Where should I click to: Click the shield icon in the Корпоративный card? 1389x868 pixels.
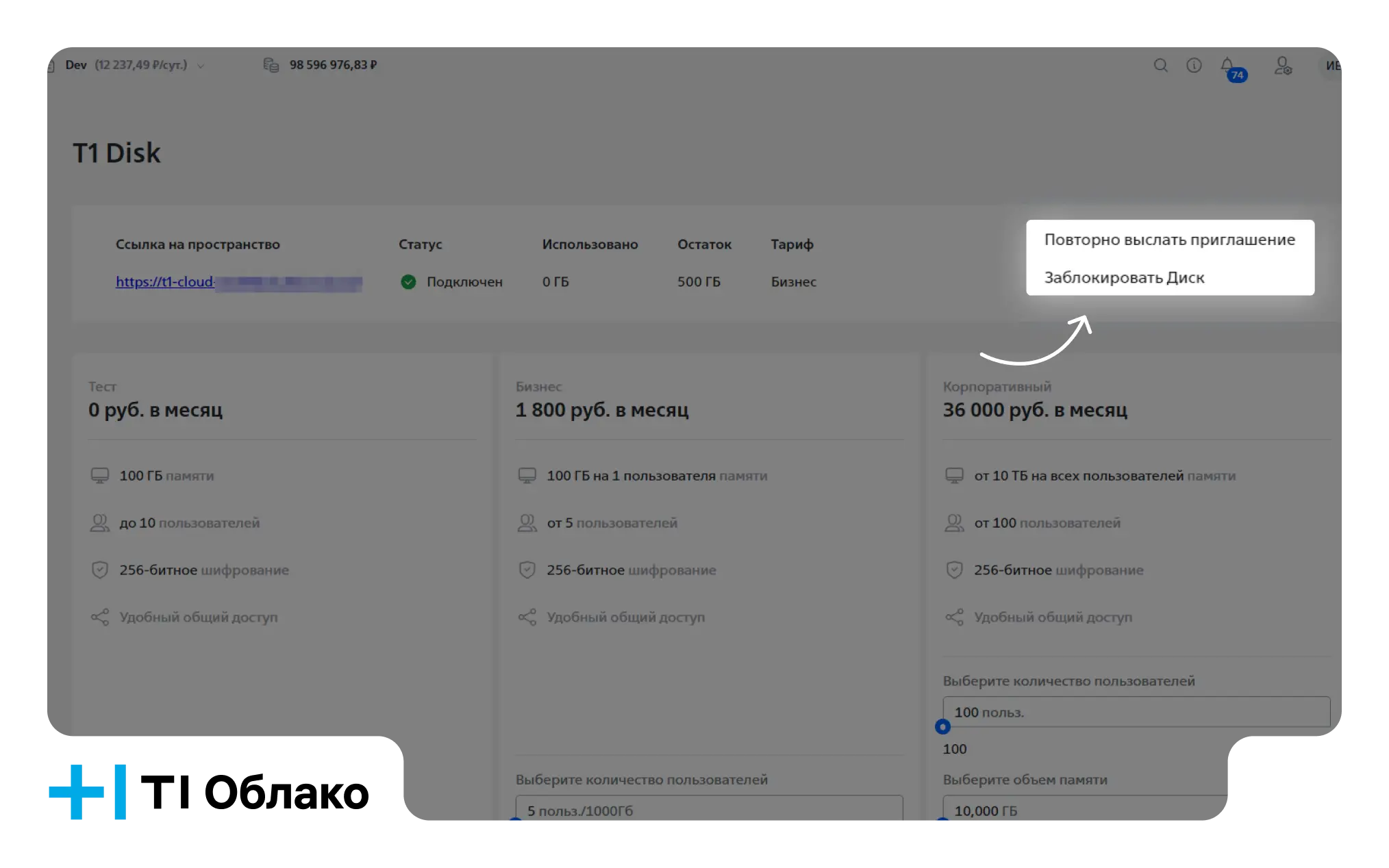coord(955,570)
